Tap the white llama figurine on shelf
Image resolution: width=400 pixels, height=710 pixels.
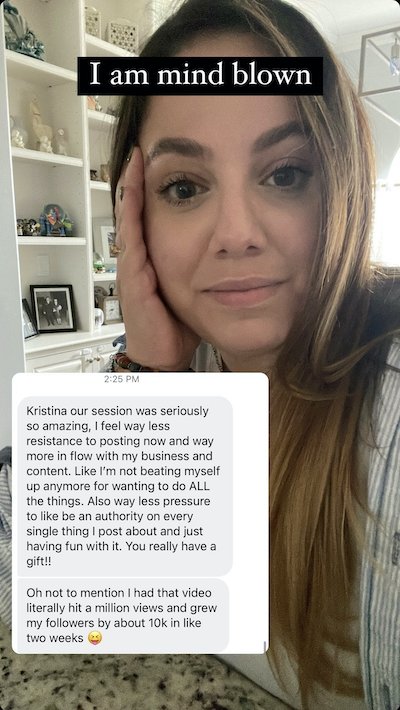point(41,127)
